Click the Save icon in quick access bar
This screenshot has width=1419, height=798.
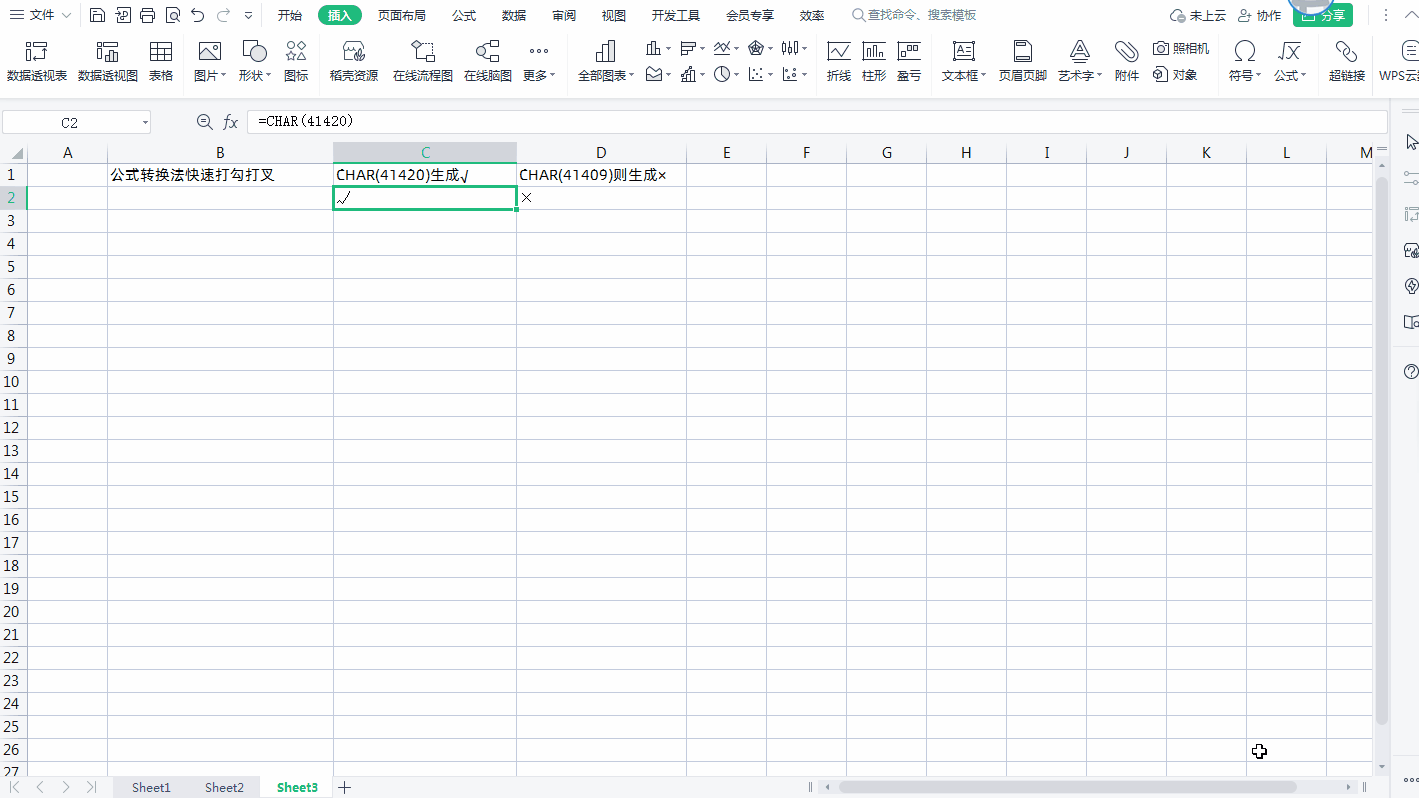click(x=97, y=15)
